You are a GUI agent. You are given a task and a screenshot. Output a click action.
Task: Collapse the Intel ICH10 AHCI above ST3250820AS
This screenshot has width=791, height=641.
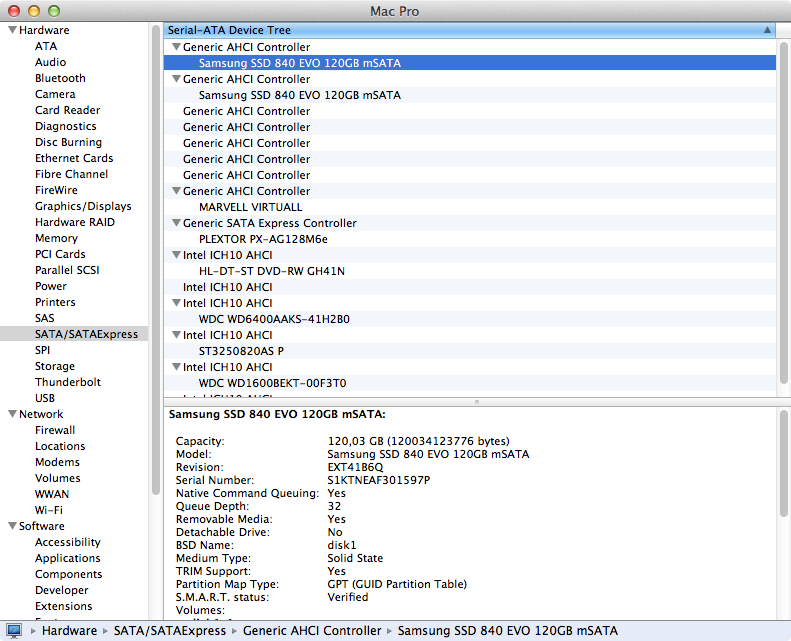176,335
